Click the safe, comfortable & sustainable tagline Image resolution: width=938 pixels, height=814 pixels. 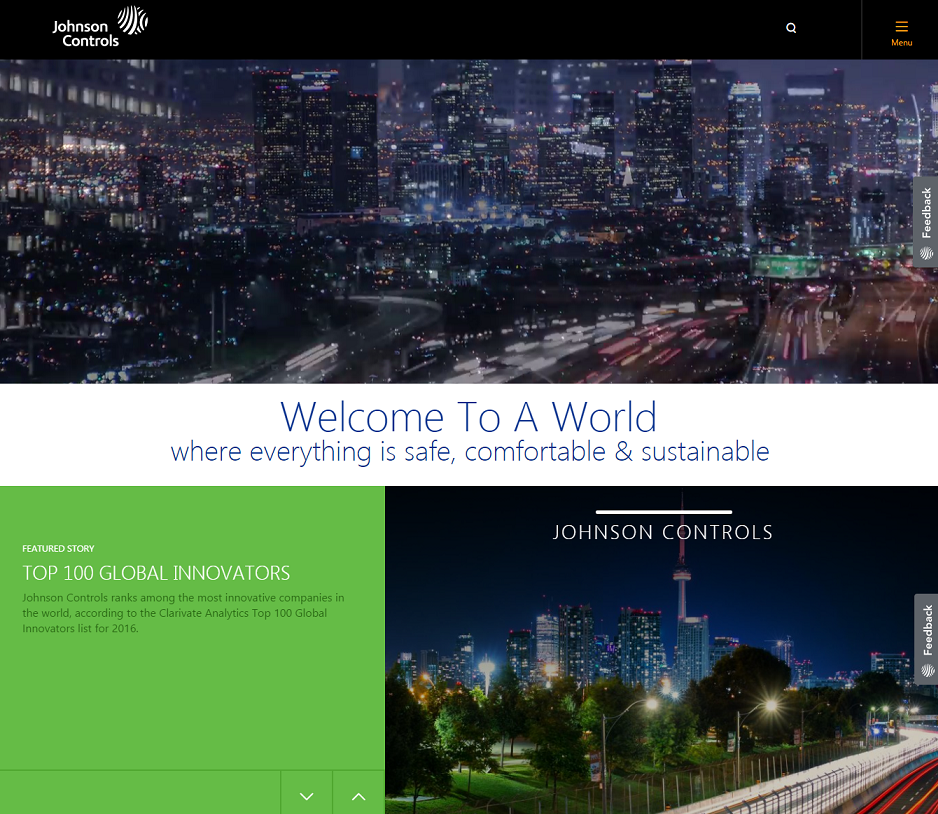pos(469,452)
